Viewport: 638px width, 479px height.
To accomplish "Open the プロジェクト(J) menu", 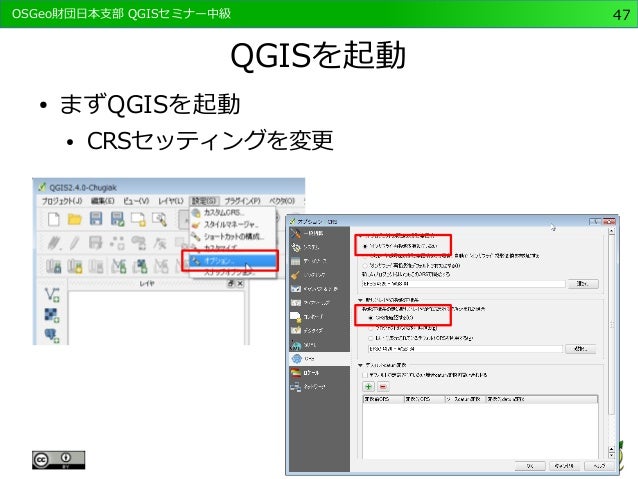I will pos(62,201).
